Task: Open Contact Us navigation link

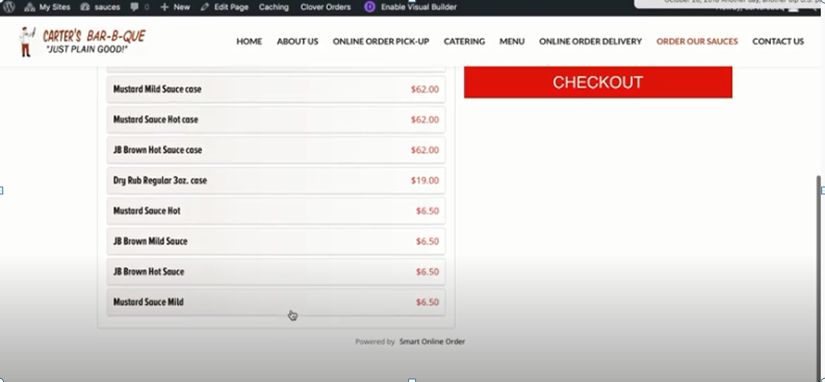Action: click(778, 42)
